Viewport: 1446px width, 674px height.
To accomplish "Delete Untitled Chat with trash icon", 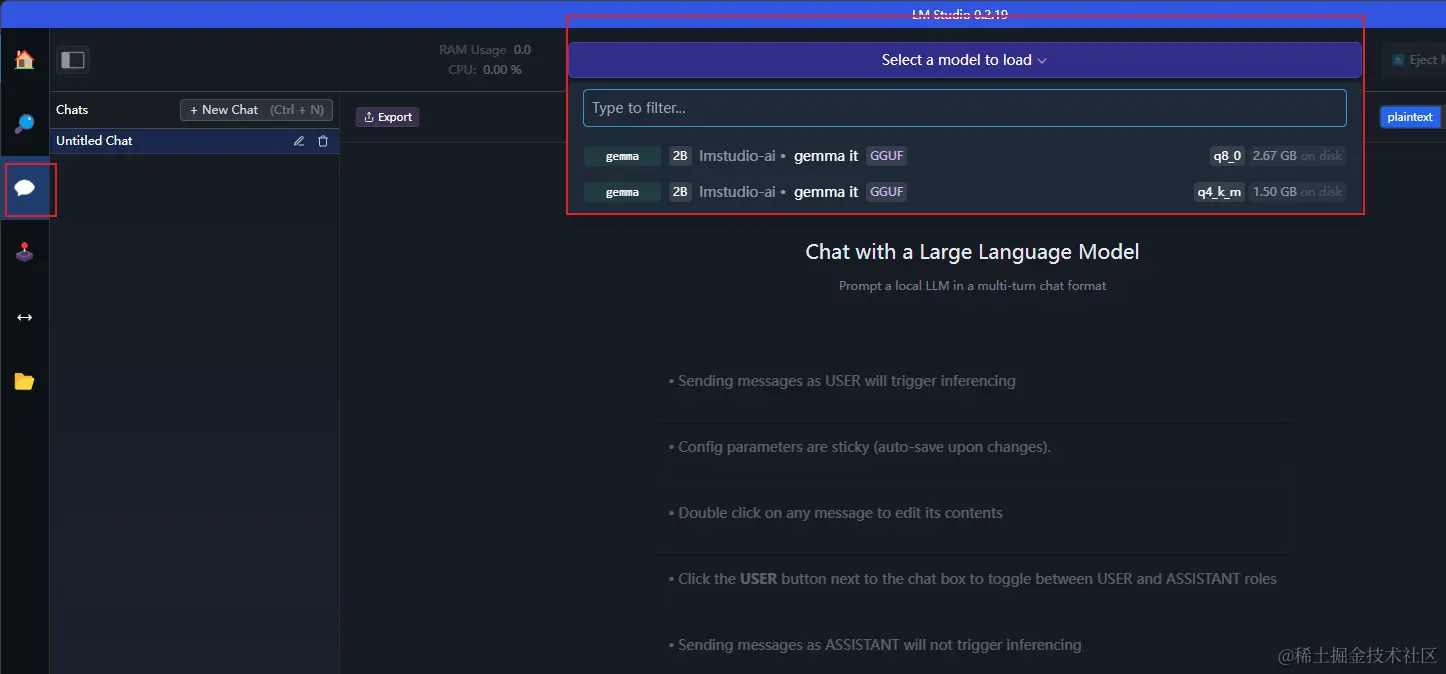I will click(323, 141).
